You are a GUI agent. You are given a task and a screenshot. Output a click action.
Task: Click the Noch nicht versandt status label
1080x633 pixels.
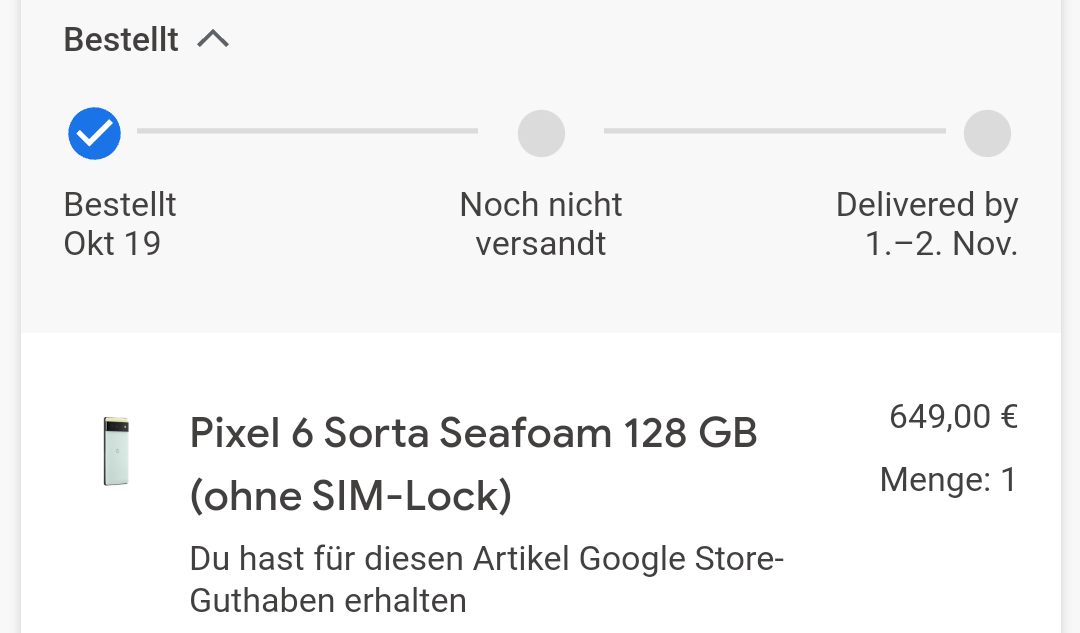pyautogui.click(x=541, y=224)
